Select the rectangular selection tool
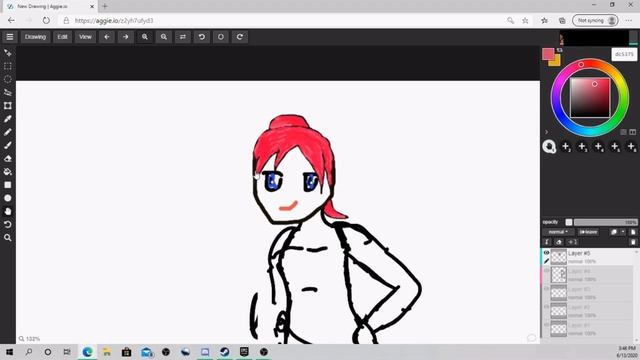 [8, 66]
